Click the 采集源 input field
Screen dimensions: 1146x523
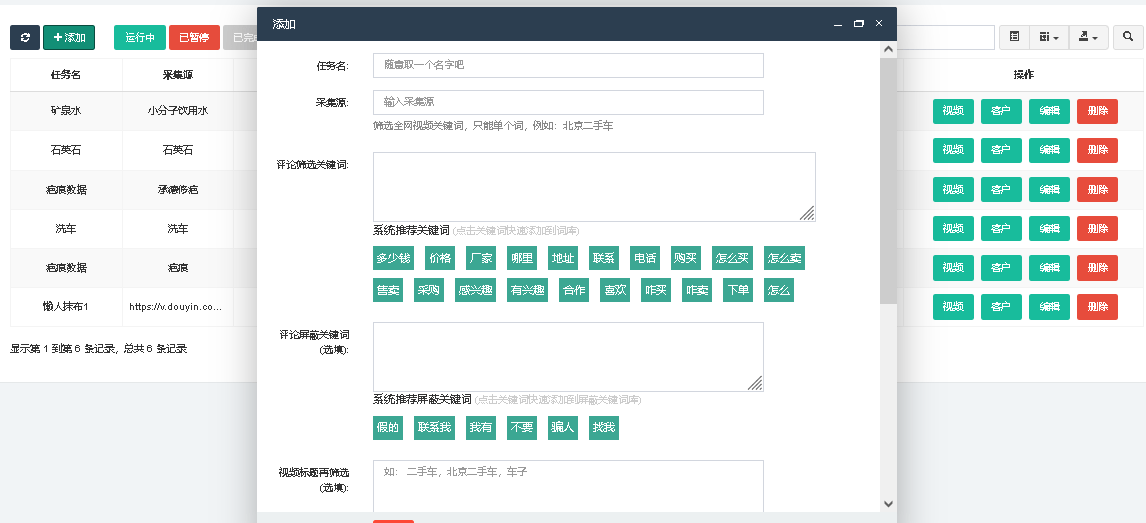pyautogui.click(x=568, y=102)
